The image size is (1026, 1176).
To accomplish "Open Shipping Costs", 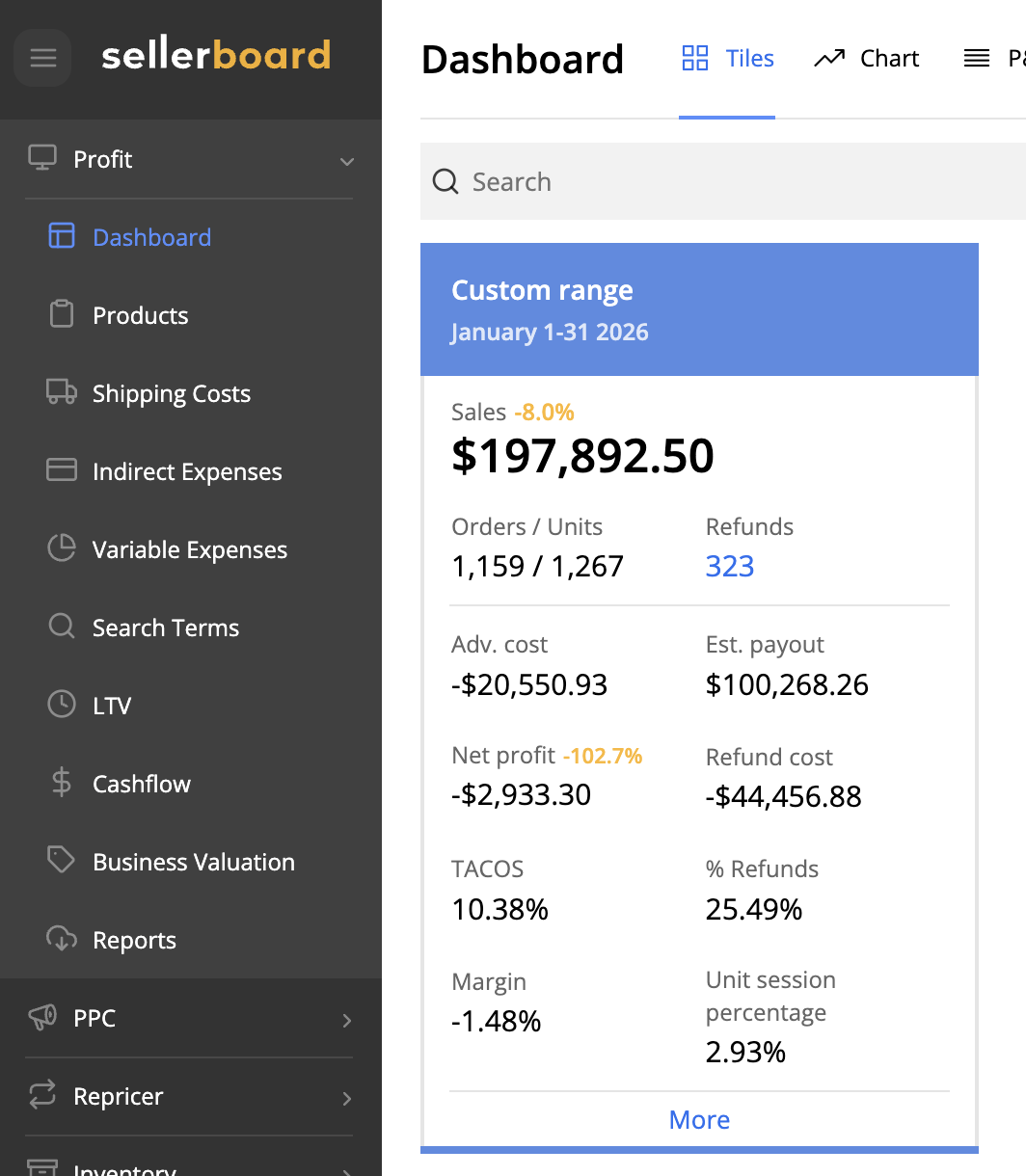I will click(x=172, y=393).
